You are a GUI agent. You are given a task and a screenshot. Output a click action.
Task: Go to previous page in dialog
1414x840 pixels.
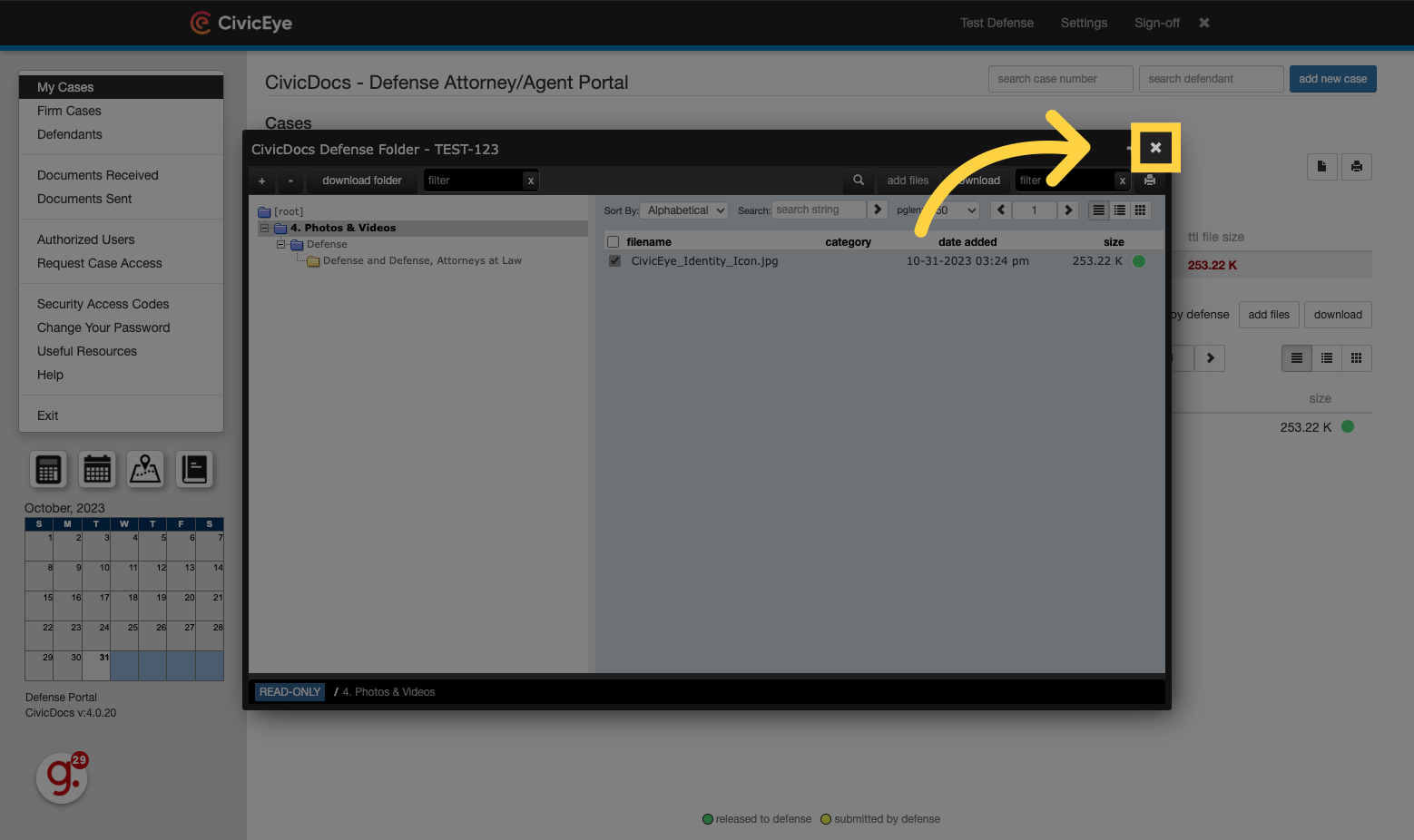[x=1001, y=210]
